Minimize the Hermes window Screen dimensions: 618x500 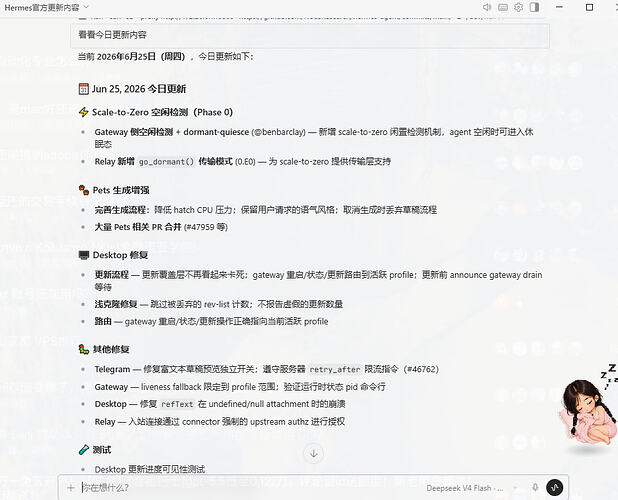pyautogui.click(x=559, y=7)
